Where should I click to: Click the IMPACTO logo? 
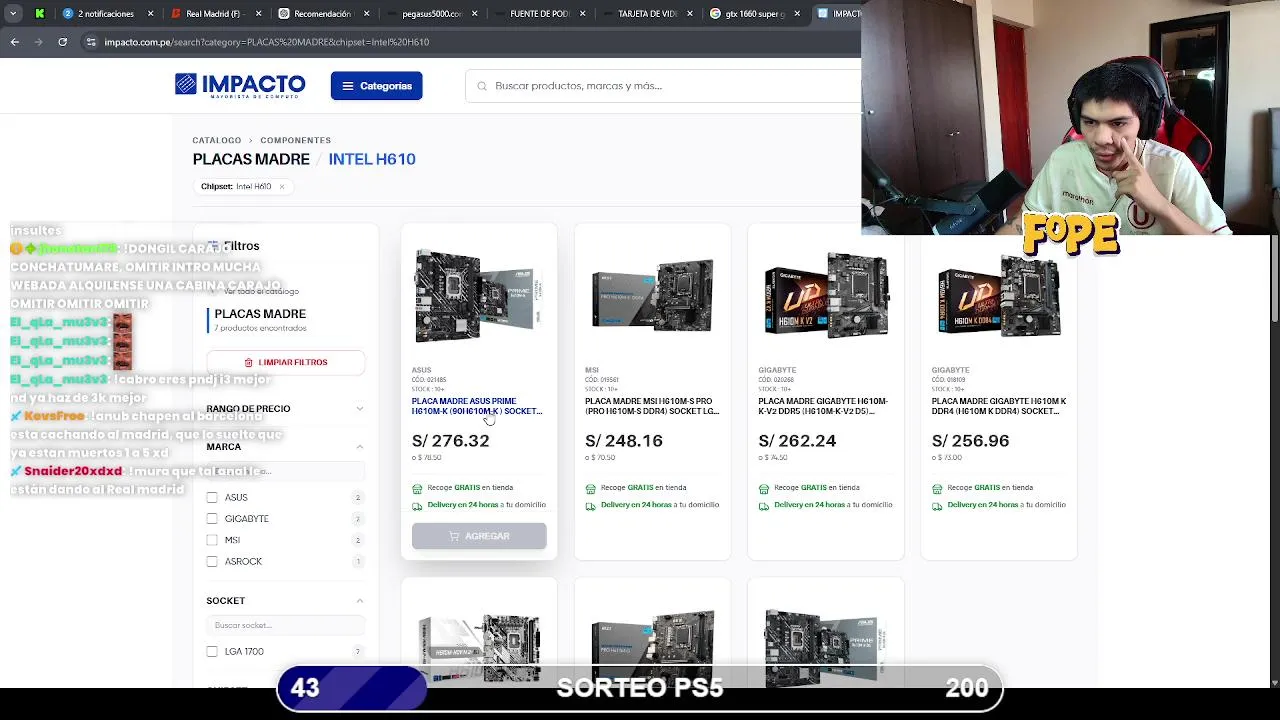(x=240, y=85)
